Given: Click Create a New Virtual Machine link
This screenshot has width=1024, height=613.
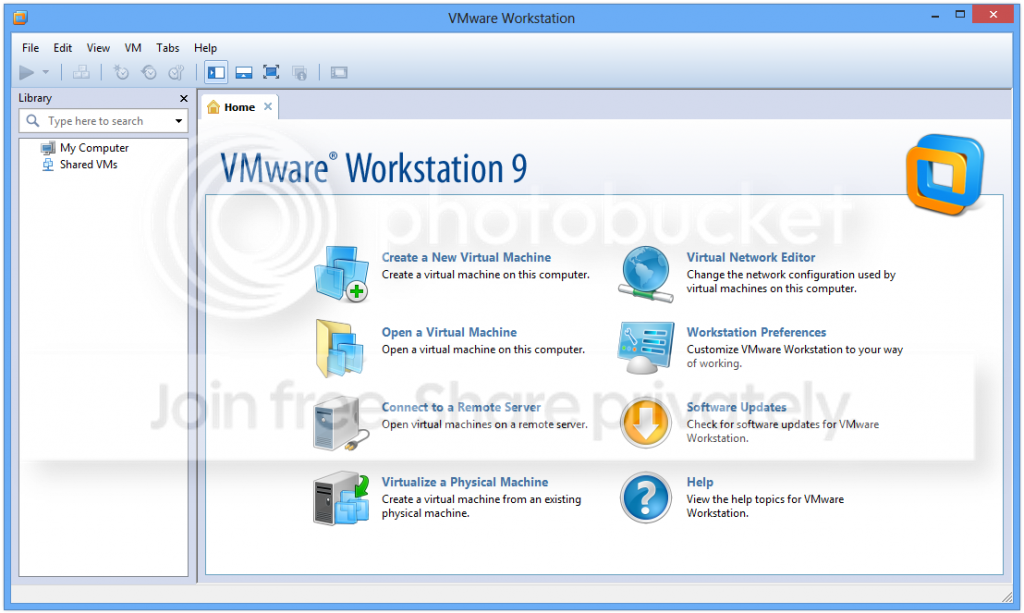Looking at the screenshot, I should coord(466,257).
